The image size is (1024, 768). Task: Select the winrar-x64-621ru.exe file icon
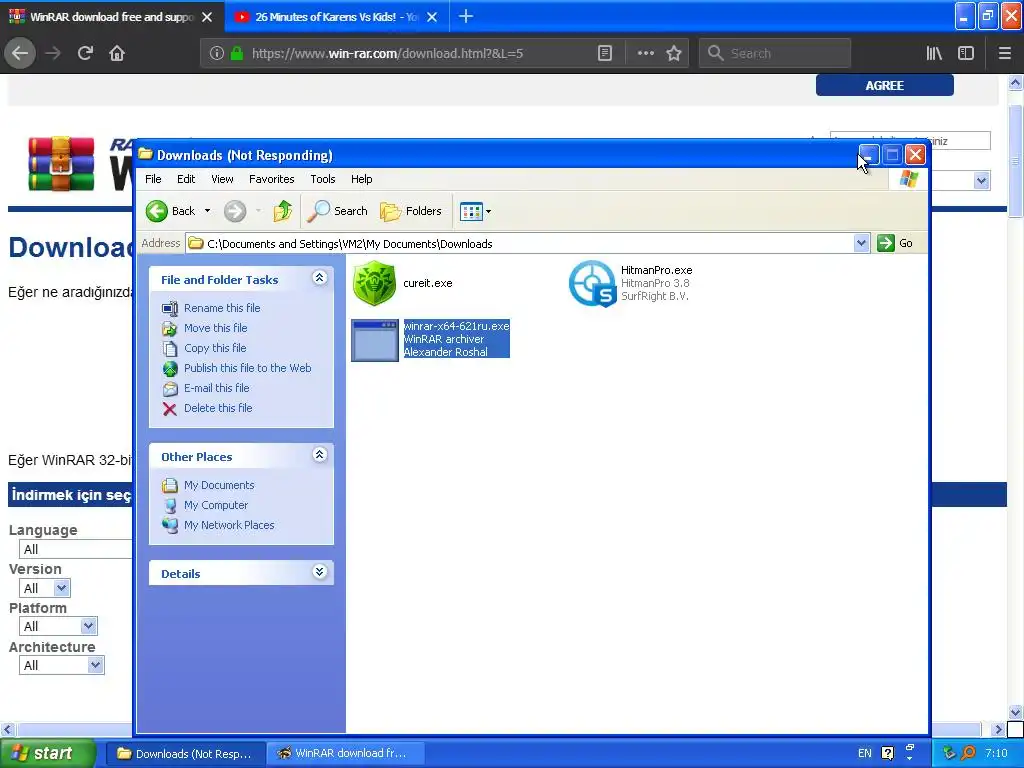[x=375, y=340]
